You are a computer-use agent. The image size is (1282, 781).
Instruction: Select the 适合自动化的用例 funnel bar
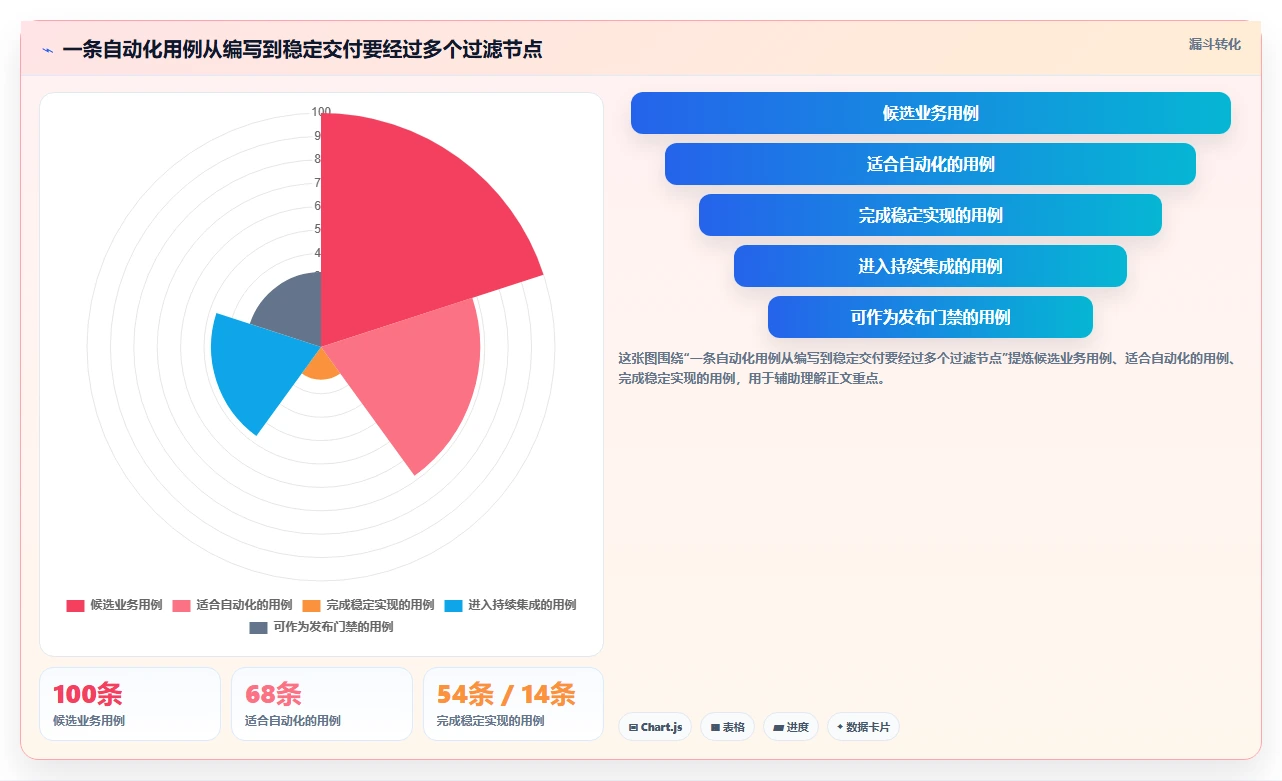pos(930,164)
